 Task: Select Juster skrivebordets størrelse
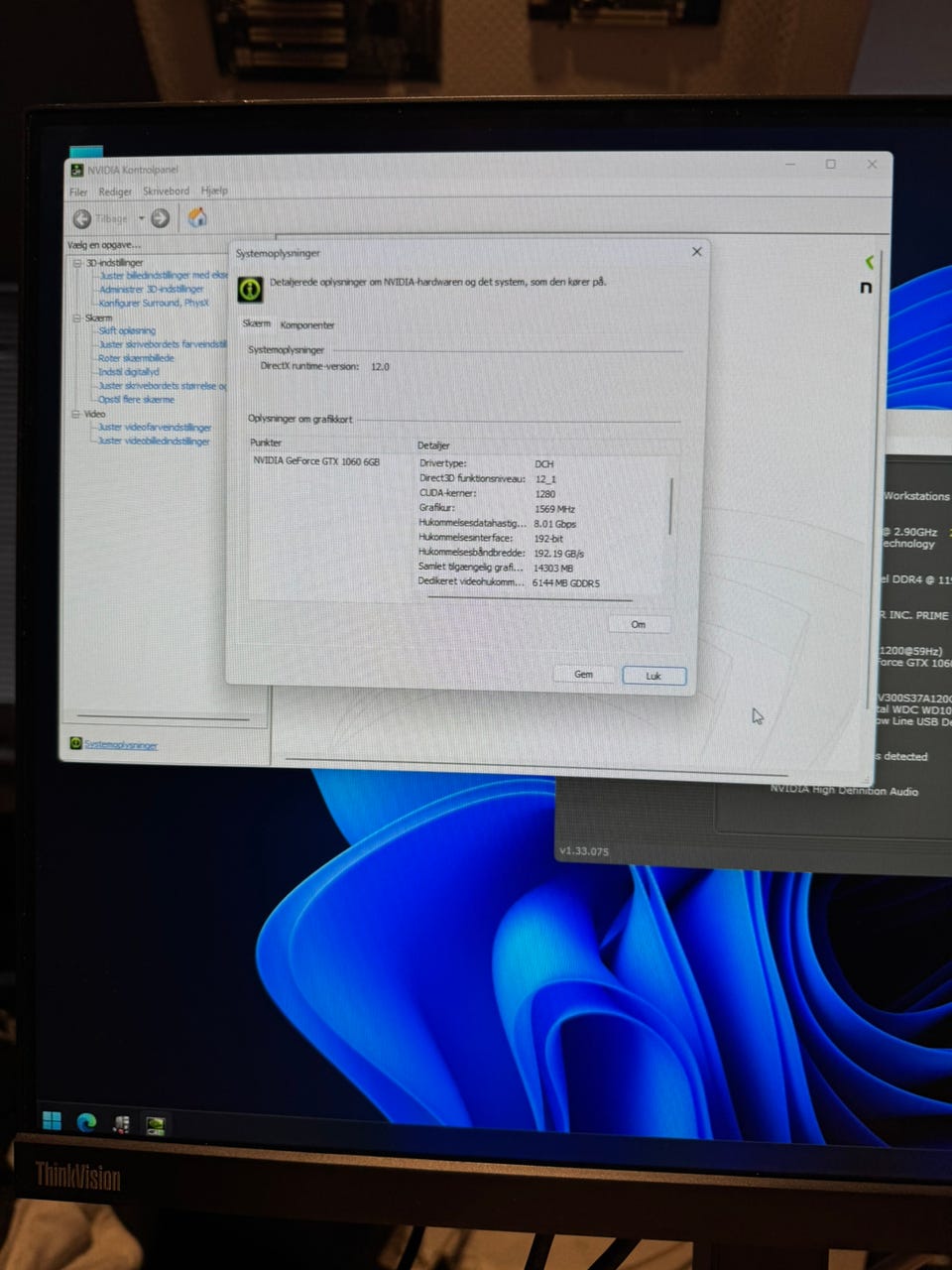coord(162,386)
